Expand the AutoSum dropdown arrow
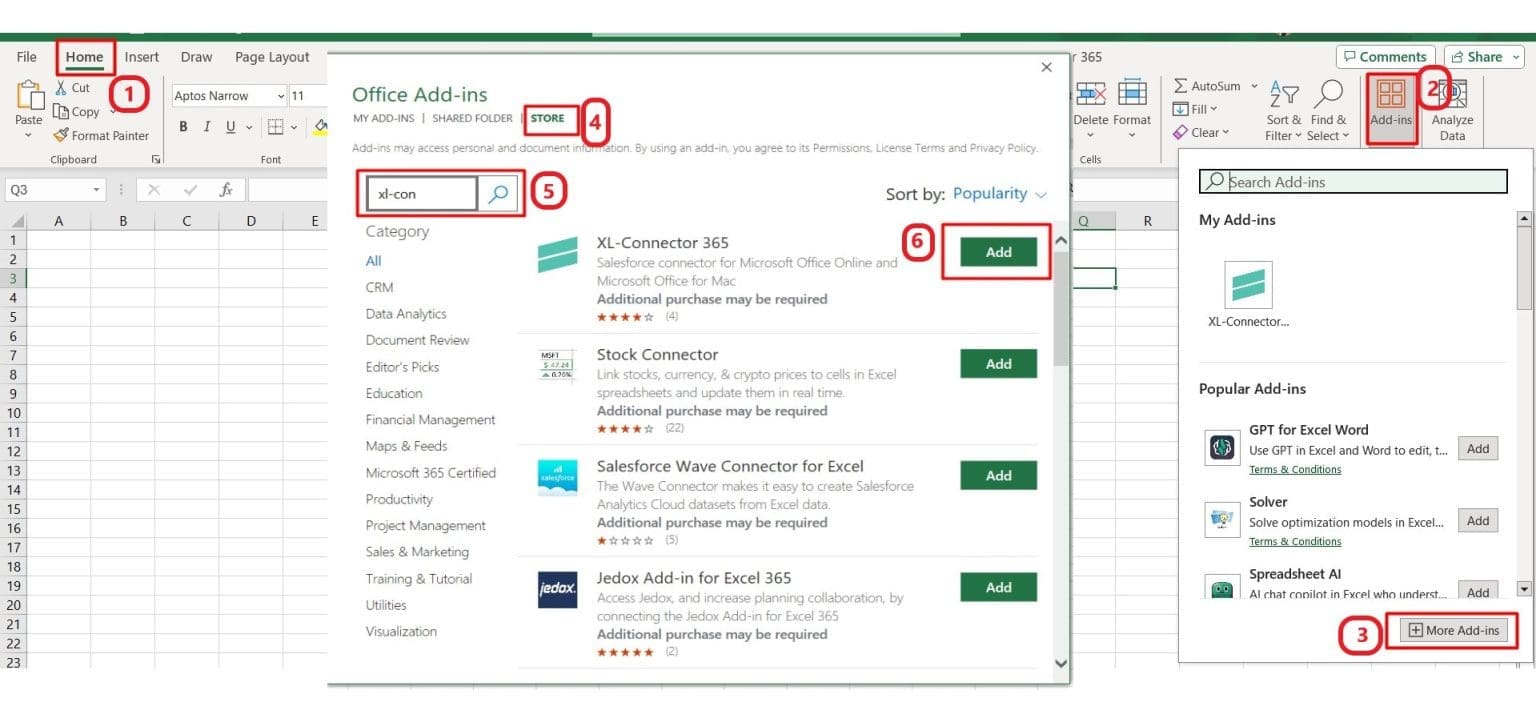 click(x=1254, y=86)
